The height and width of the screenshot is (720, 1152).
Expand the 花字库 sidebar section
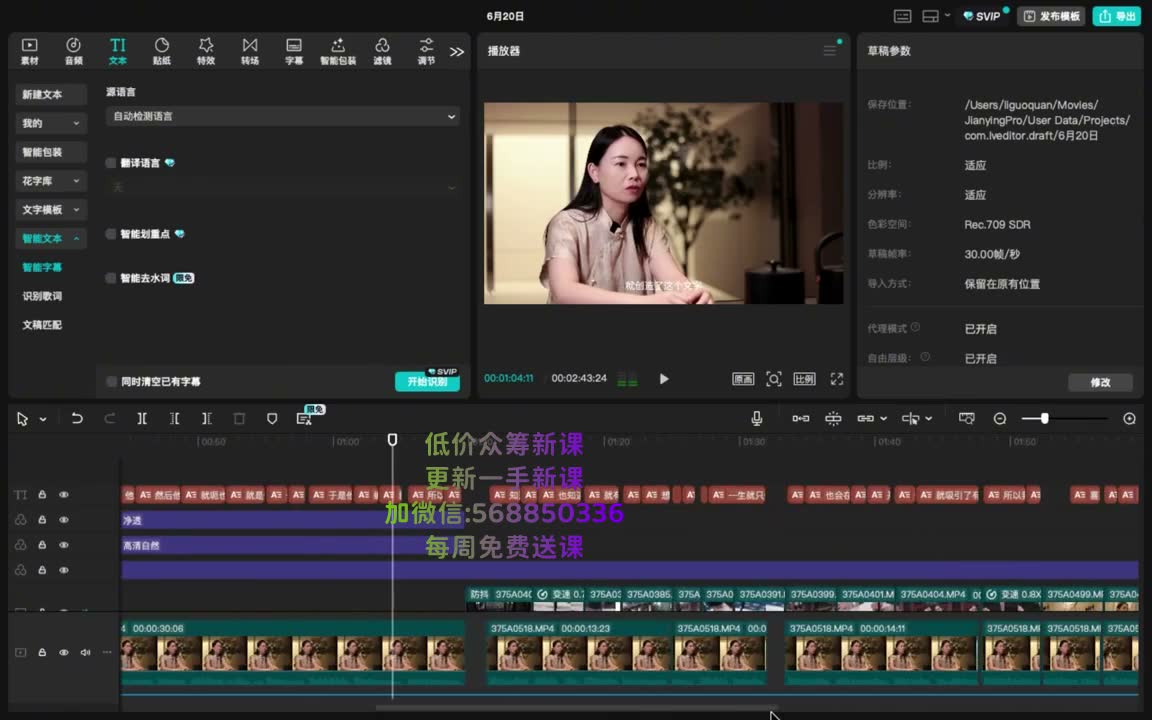[51, 181]
